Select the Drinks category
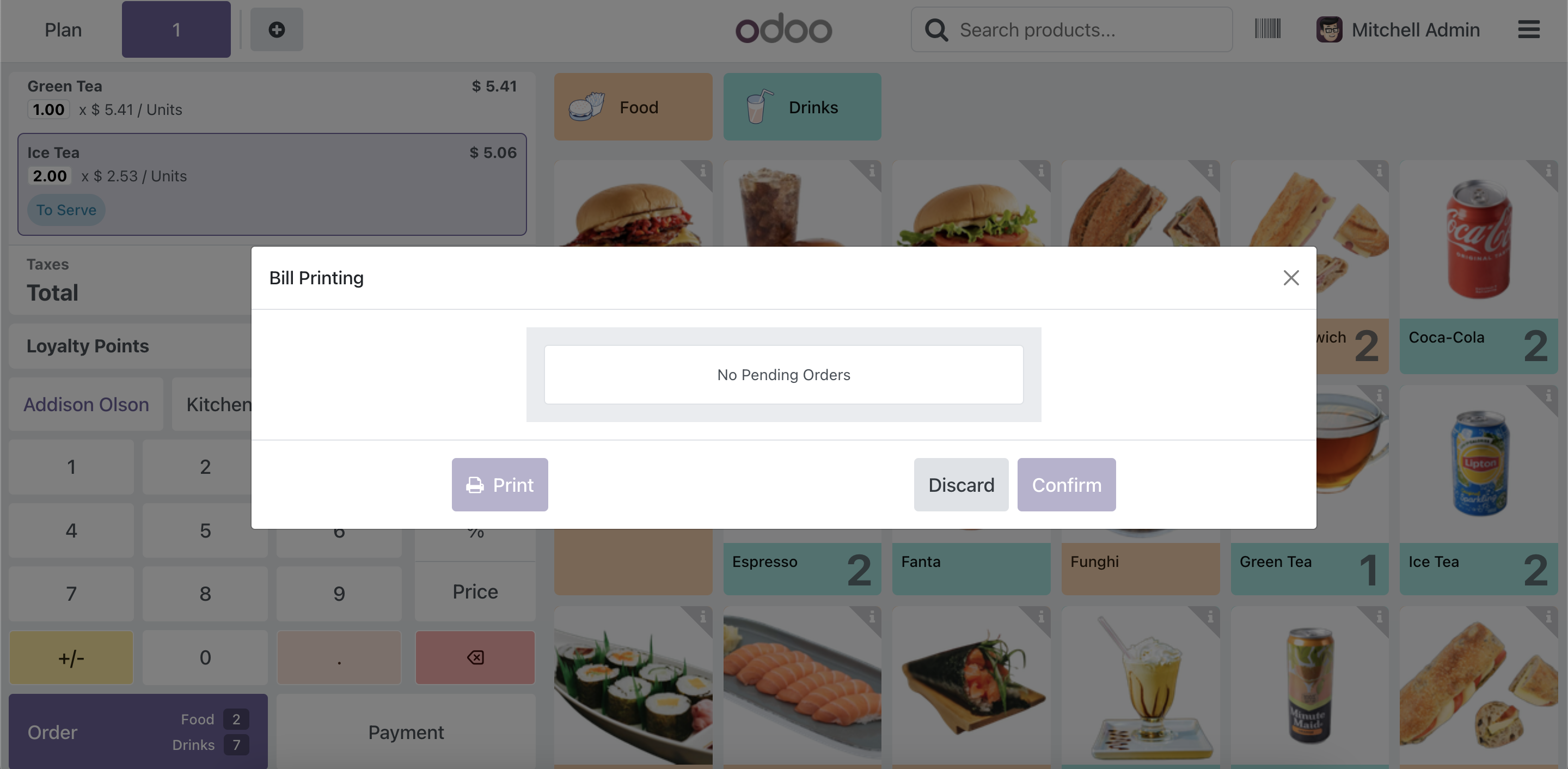 coord(801,107)
